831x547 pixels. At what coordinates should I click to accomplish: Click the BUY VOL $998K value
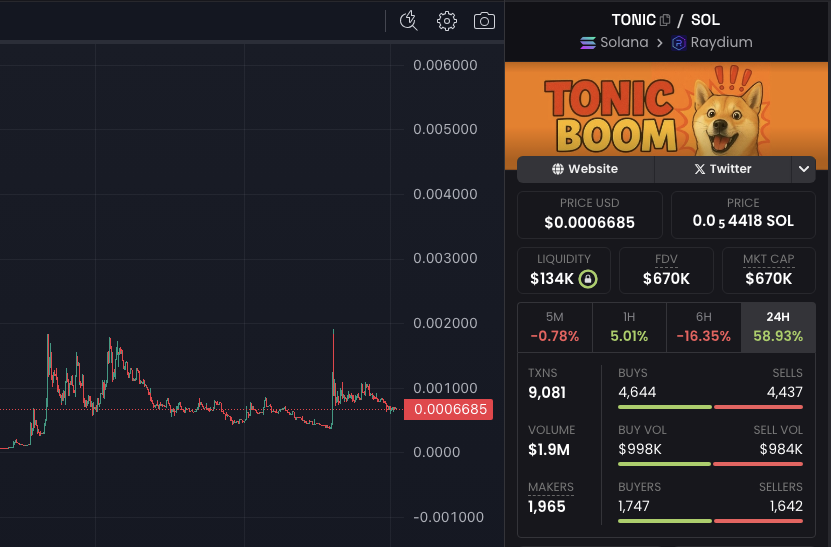tap(640, 449)
